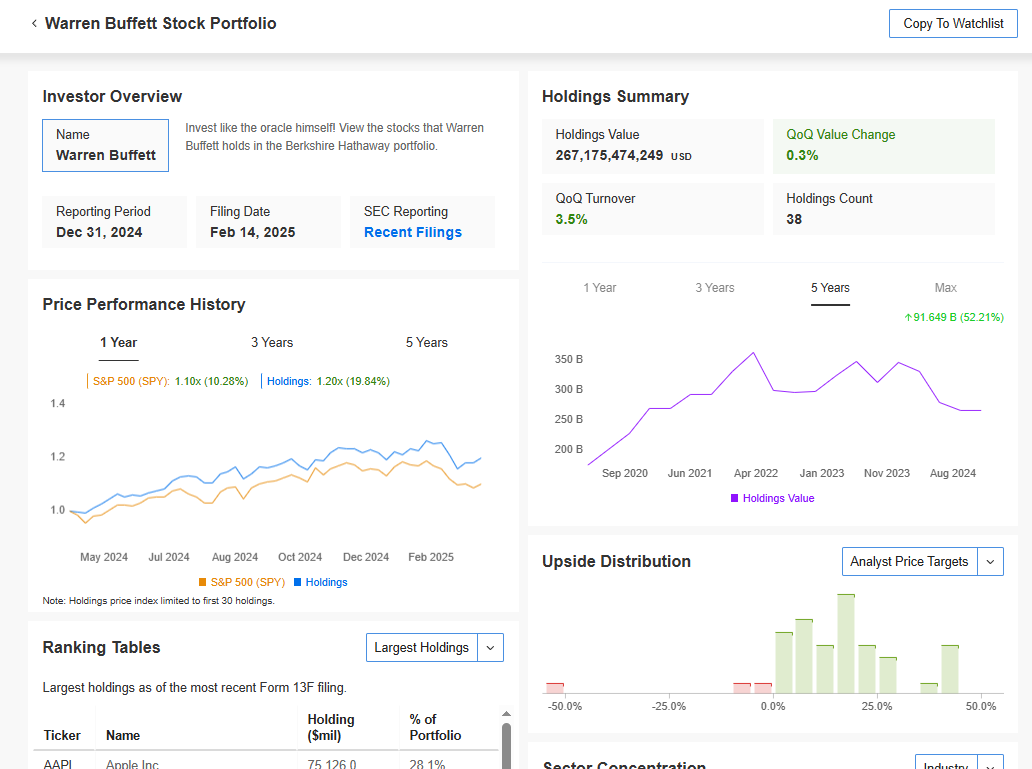Click the back arrow beside portfolio title
Viewport: 1032px width, 769px height.
[34, 23]
